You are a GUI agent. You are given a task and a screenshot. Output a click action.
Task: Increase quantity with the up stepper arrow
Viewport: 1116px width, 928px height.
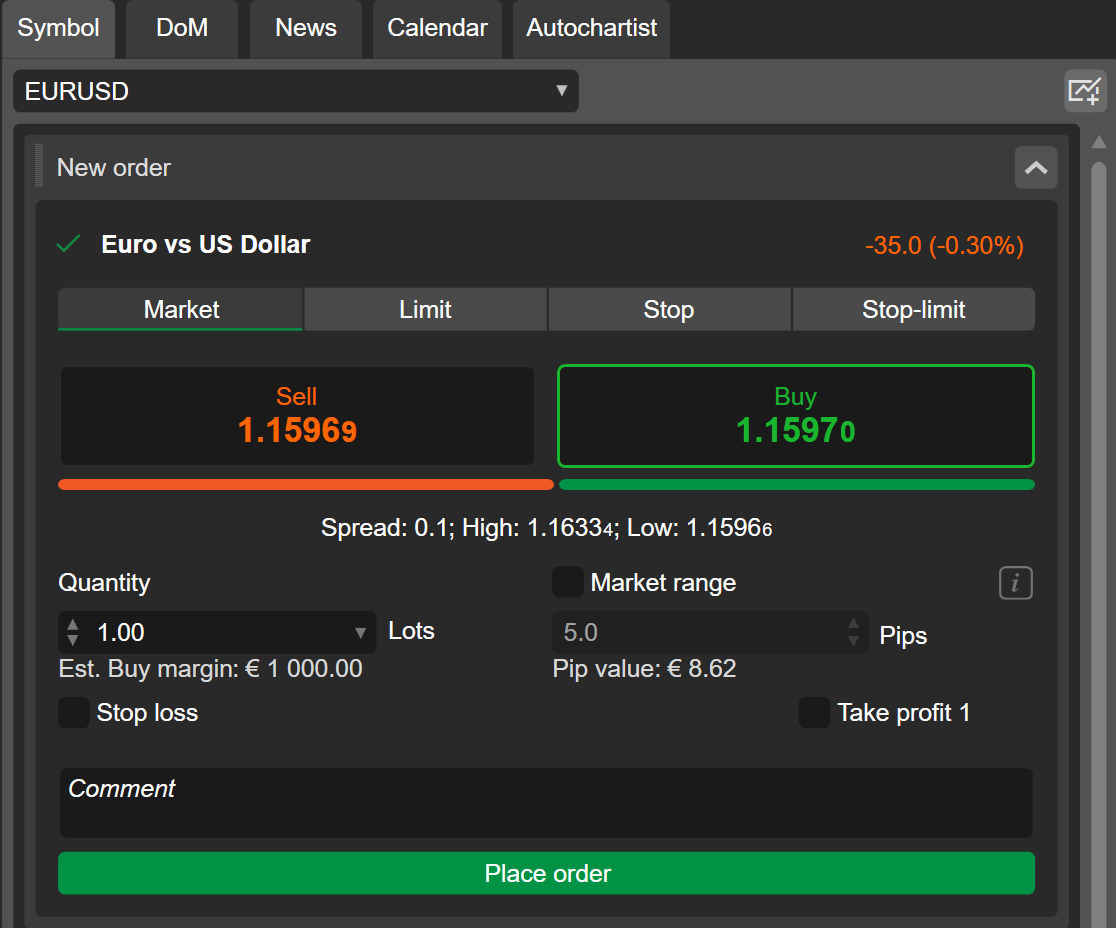click(x=73, y=625)
